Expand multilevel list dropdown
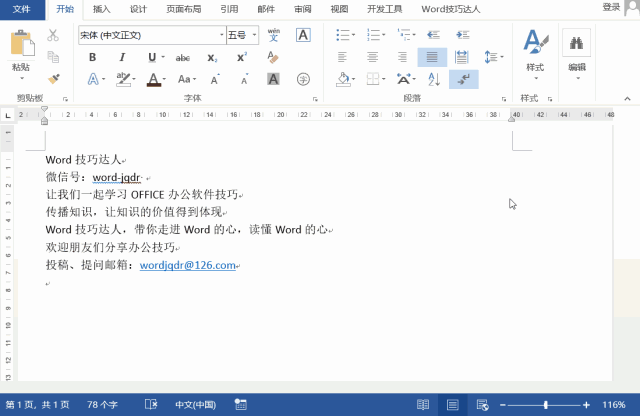This screenshot has width=640, height=416. pyautogui.click(x=413, y=35)
